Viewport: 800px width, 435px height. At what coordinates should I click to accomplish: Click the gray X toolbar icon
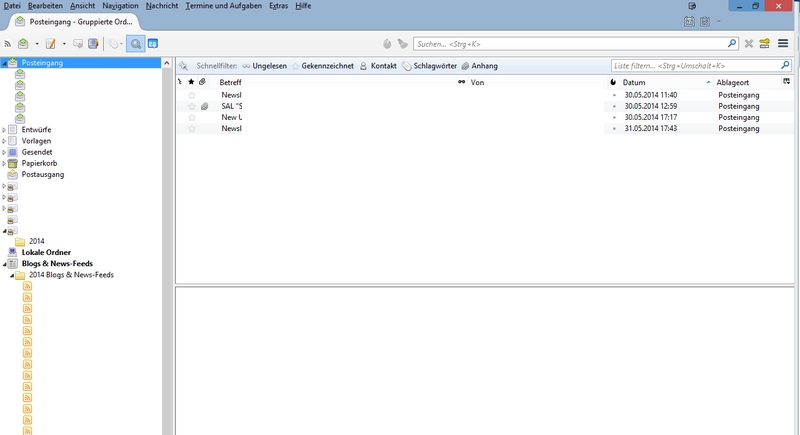748,44
